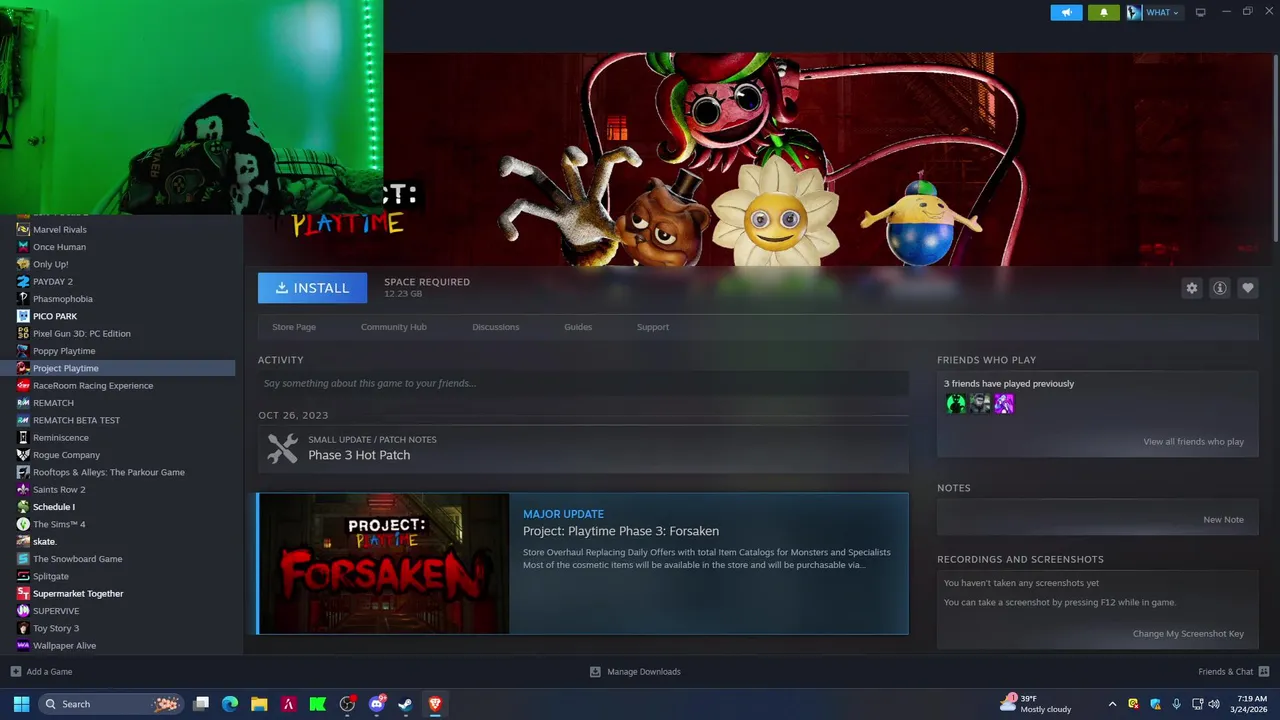This screenshot has height=720, width=1280.
Task: Open the Forsaken update thumbnail
Action: (x=384, y=563)
